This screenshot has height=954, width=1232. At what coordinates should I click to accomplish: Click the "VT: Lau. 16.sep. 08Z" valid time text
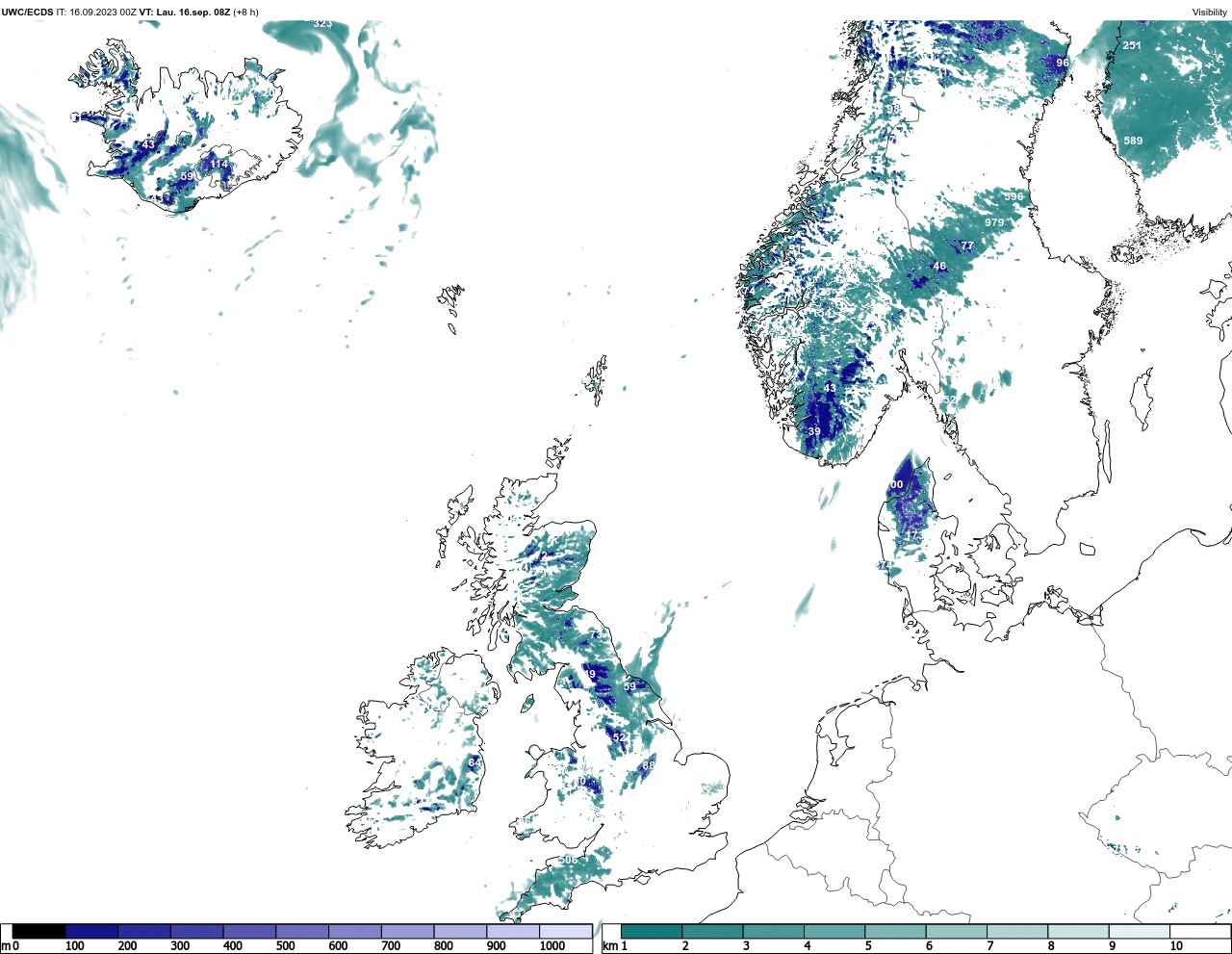[x=185, y=13]
